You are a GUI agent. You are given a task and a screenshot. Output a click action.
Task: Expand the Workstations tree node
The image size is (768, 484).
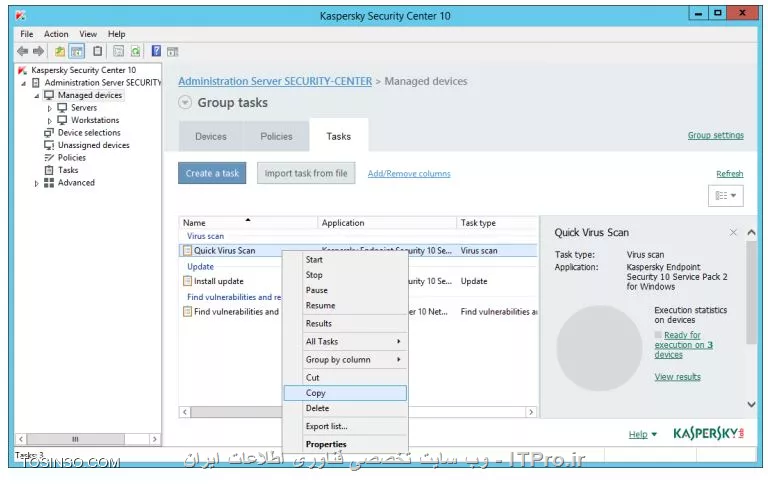(49, 121)
